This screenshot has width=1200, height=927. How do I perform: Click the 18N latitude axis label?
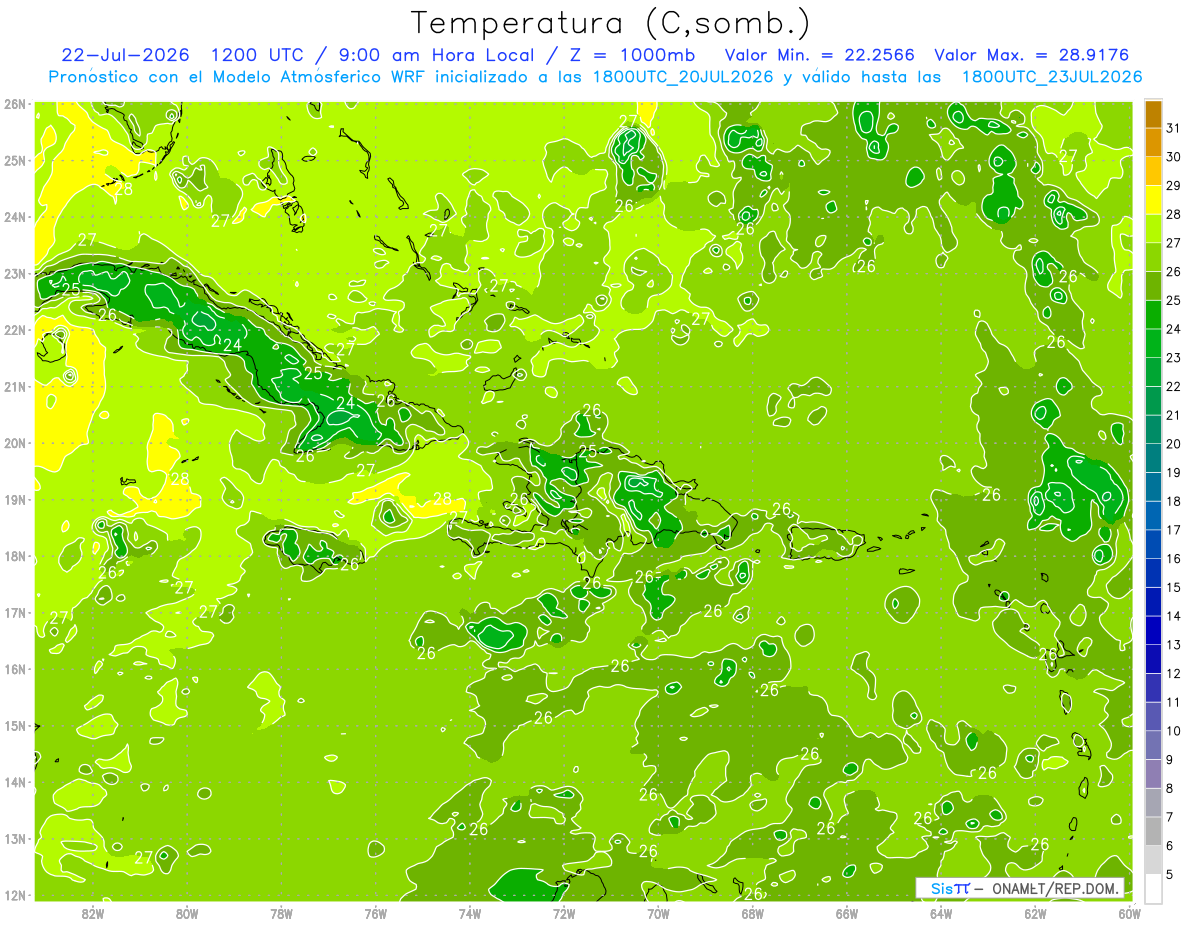[x=15, y=556]
